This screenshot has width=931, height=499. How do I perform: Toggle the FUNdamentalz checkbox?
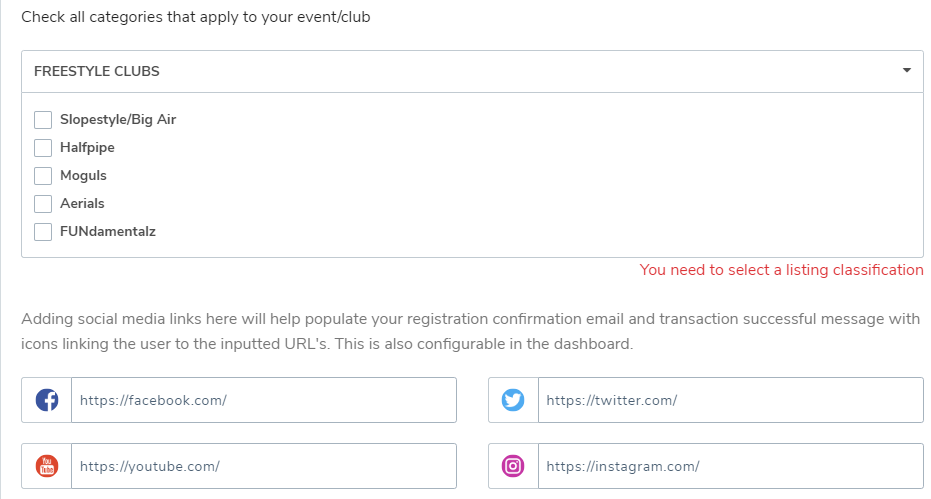tap(43, 232)
